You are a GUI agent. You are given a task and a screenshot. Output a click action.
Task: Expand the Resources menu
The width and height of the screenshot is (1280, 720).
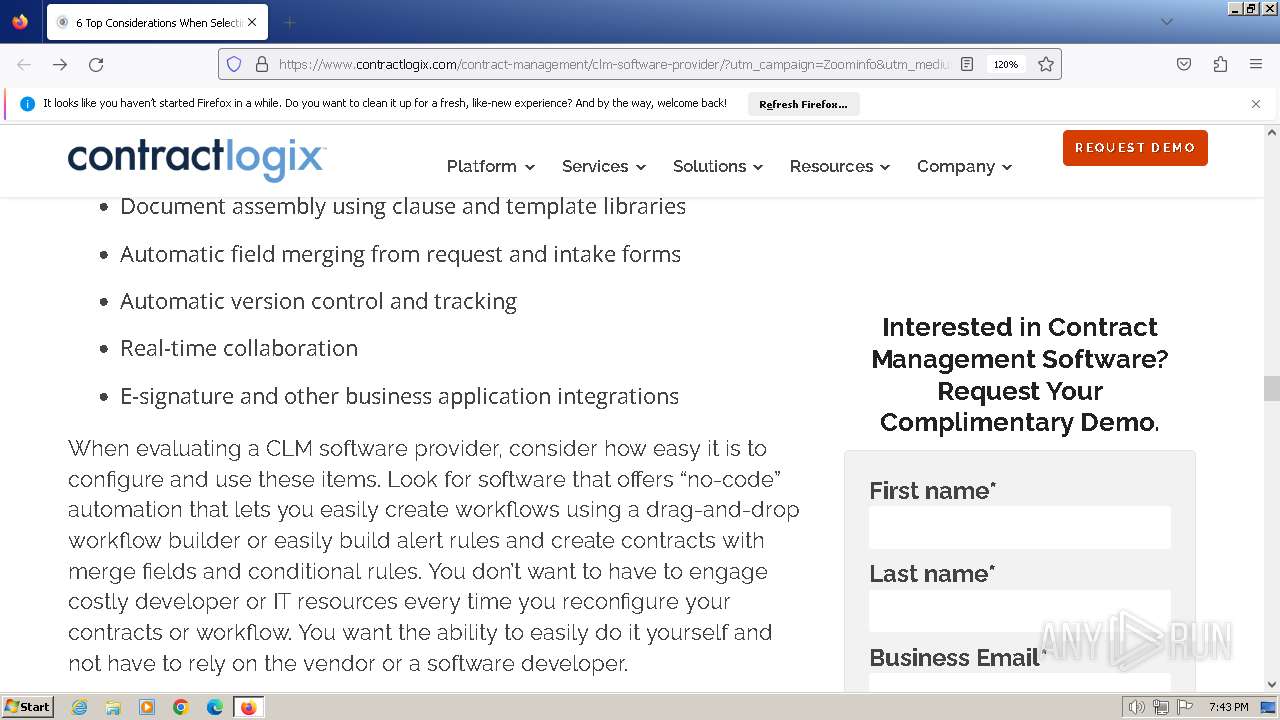839,166
